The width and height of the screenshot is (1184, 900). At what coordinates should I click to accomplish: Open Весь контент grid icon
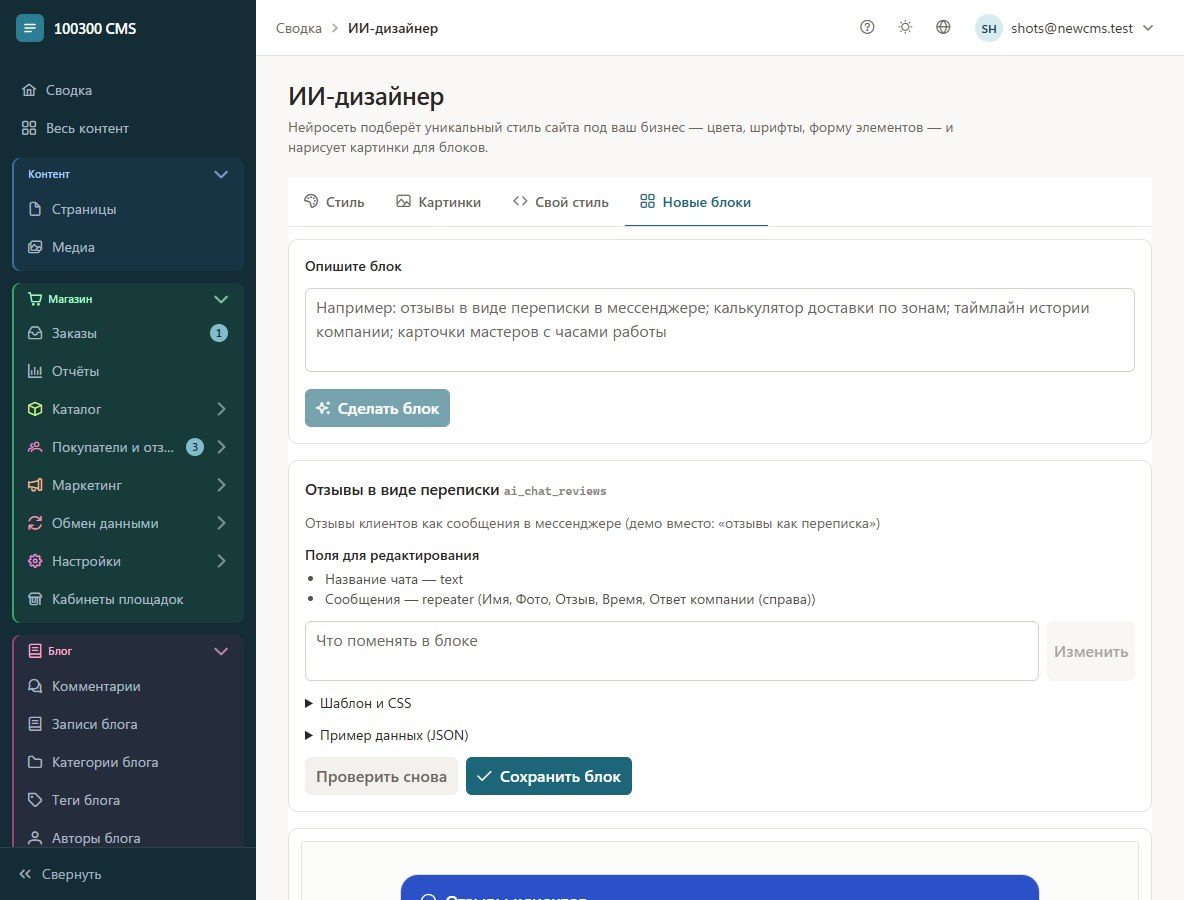29,128
